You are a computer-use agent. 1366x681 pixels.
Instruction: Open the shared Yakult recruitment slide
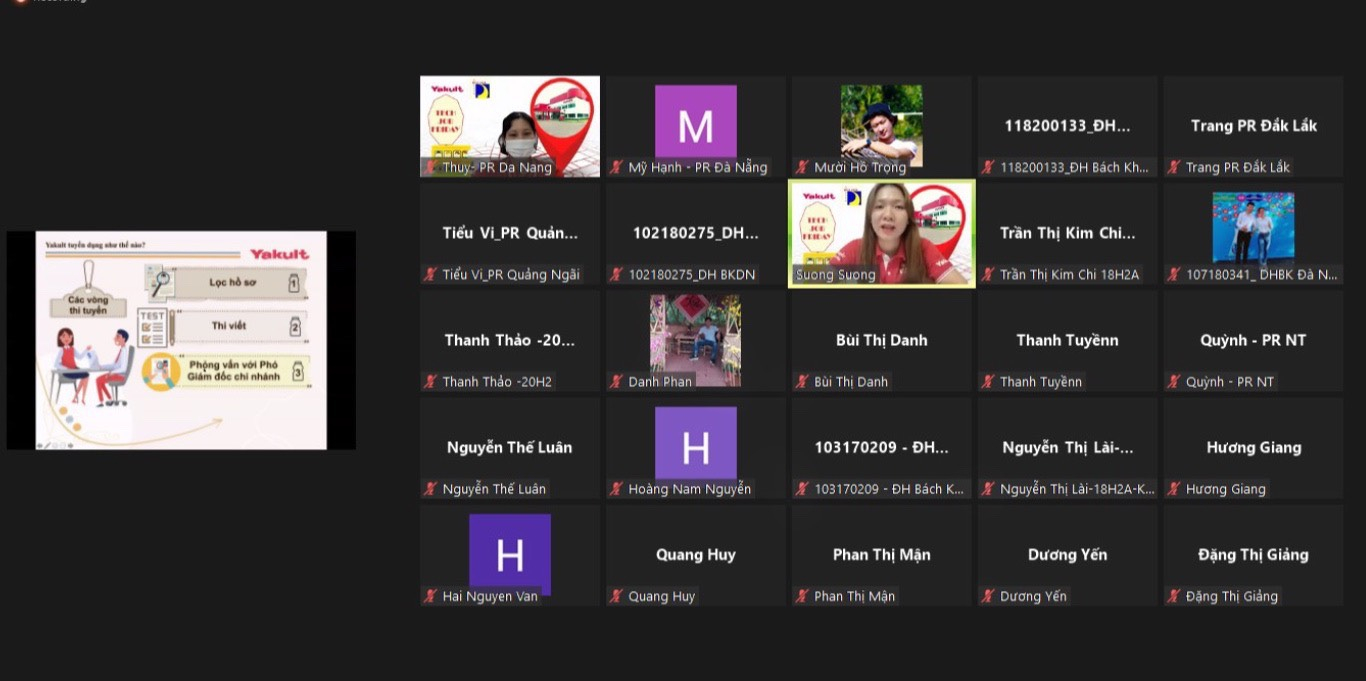pos(181,340)
